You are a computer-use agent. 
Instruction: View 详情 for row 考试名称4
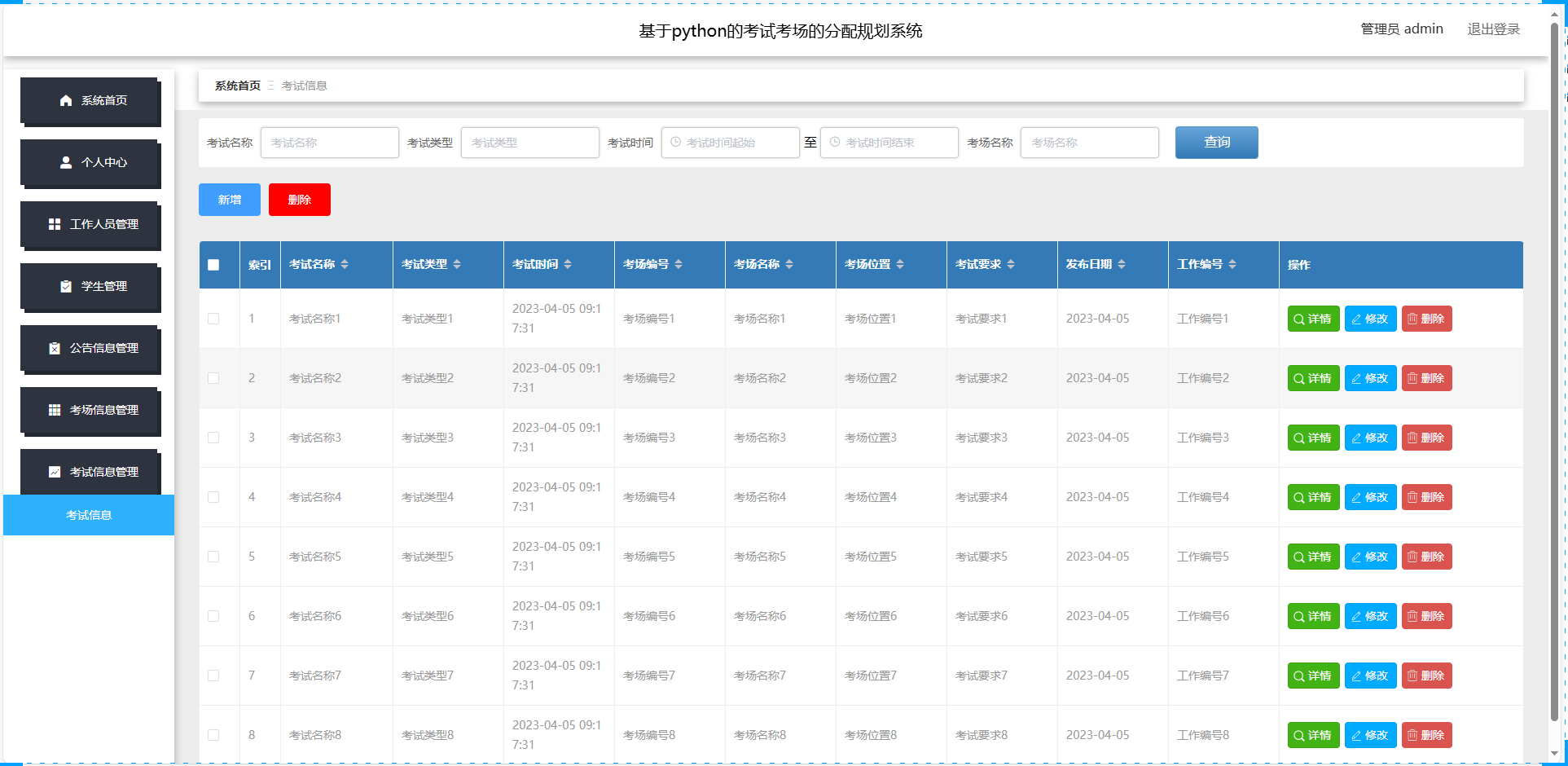(x=1313, y=497)
